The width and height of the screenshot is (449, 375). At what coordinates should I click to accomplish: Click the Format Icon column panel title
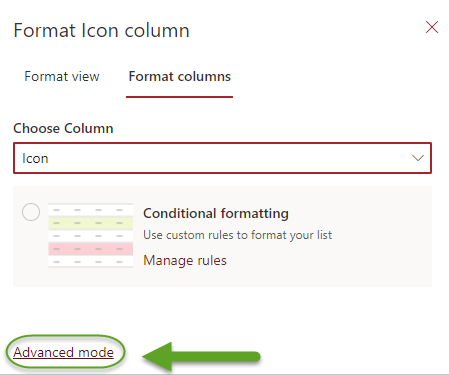[101, 30]
